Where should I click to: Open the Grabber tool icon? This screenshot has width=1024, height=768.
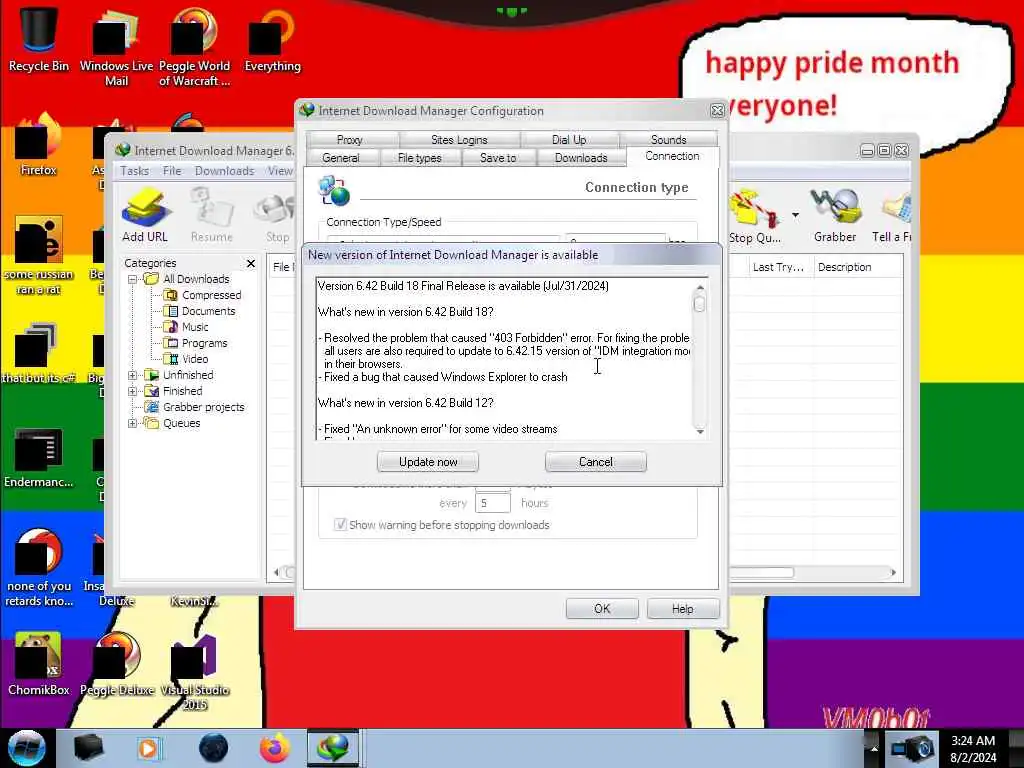click(x=835, y=215)
